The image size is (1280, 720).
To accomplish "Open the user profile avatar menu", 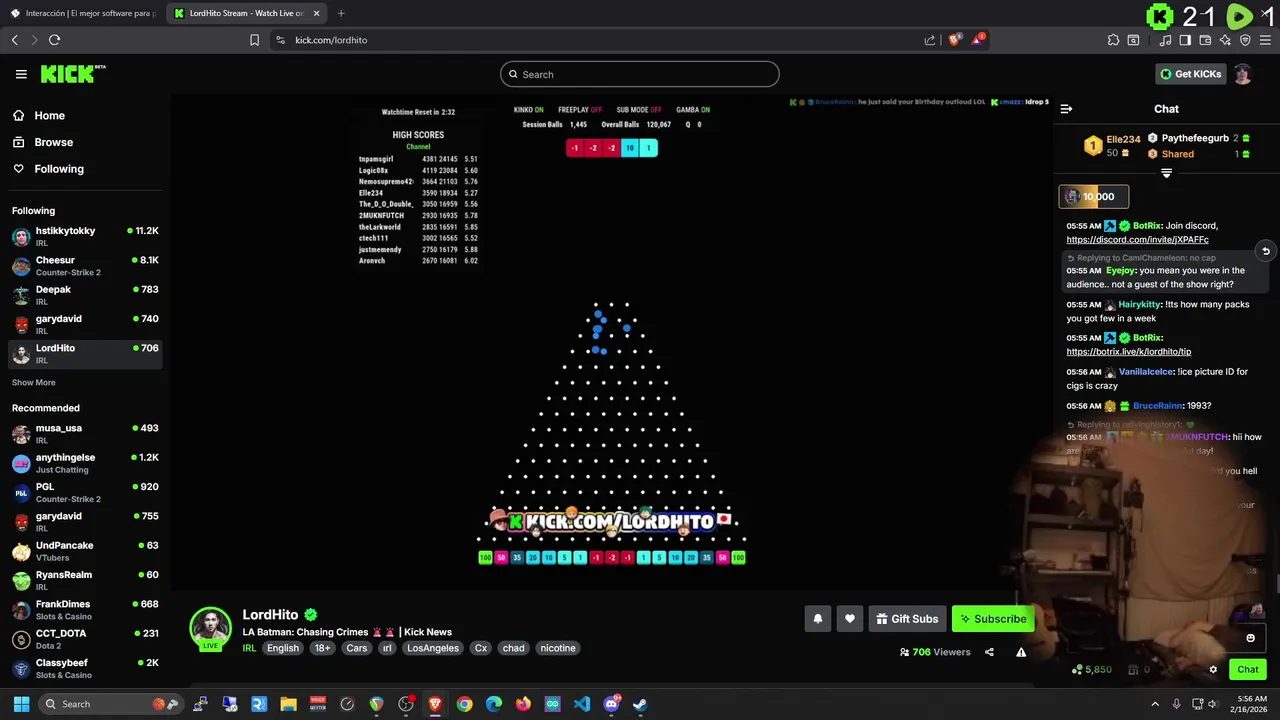I will (x=1242, y=74).
